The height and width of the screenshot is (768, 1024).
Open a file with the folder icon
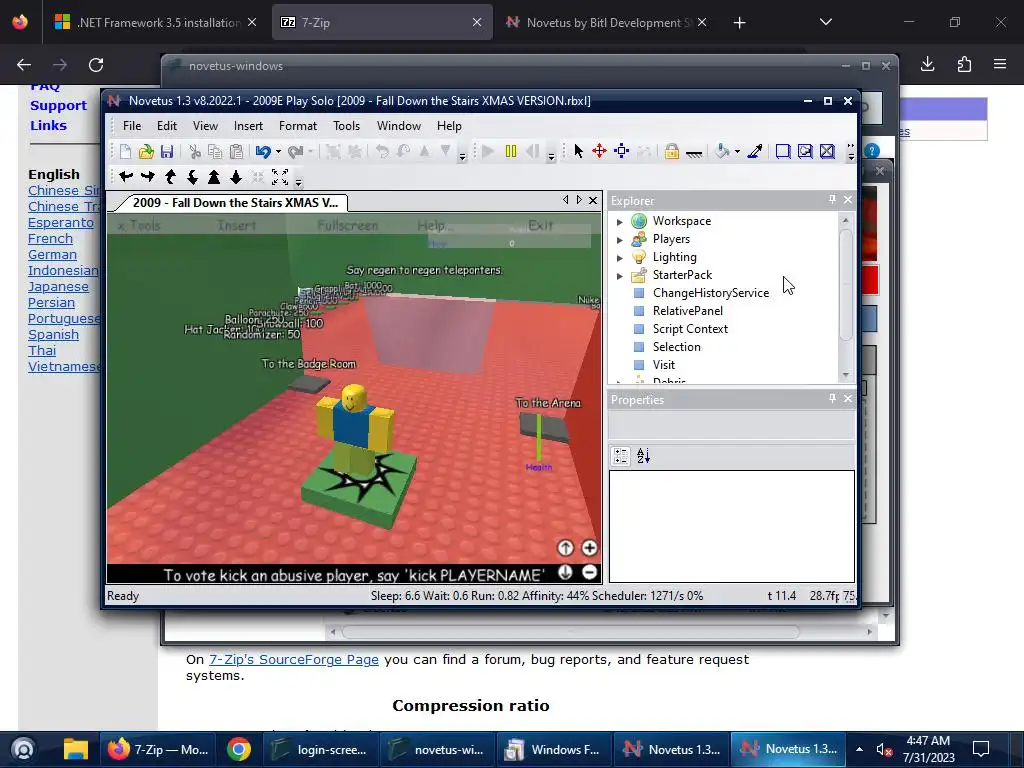146,152
